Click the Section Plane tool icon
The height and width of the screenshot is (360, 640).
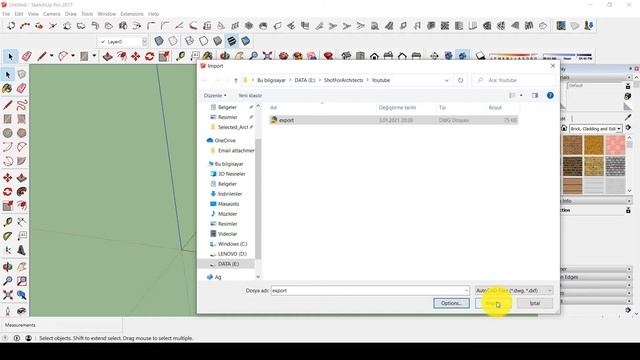434,56
